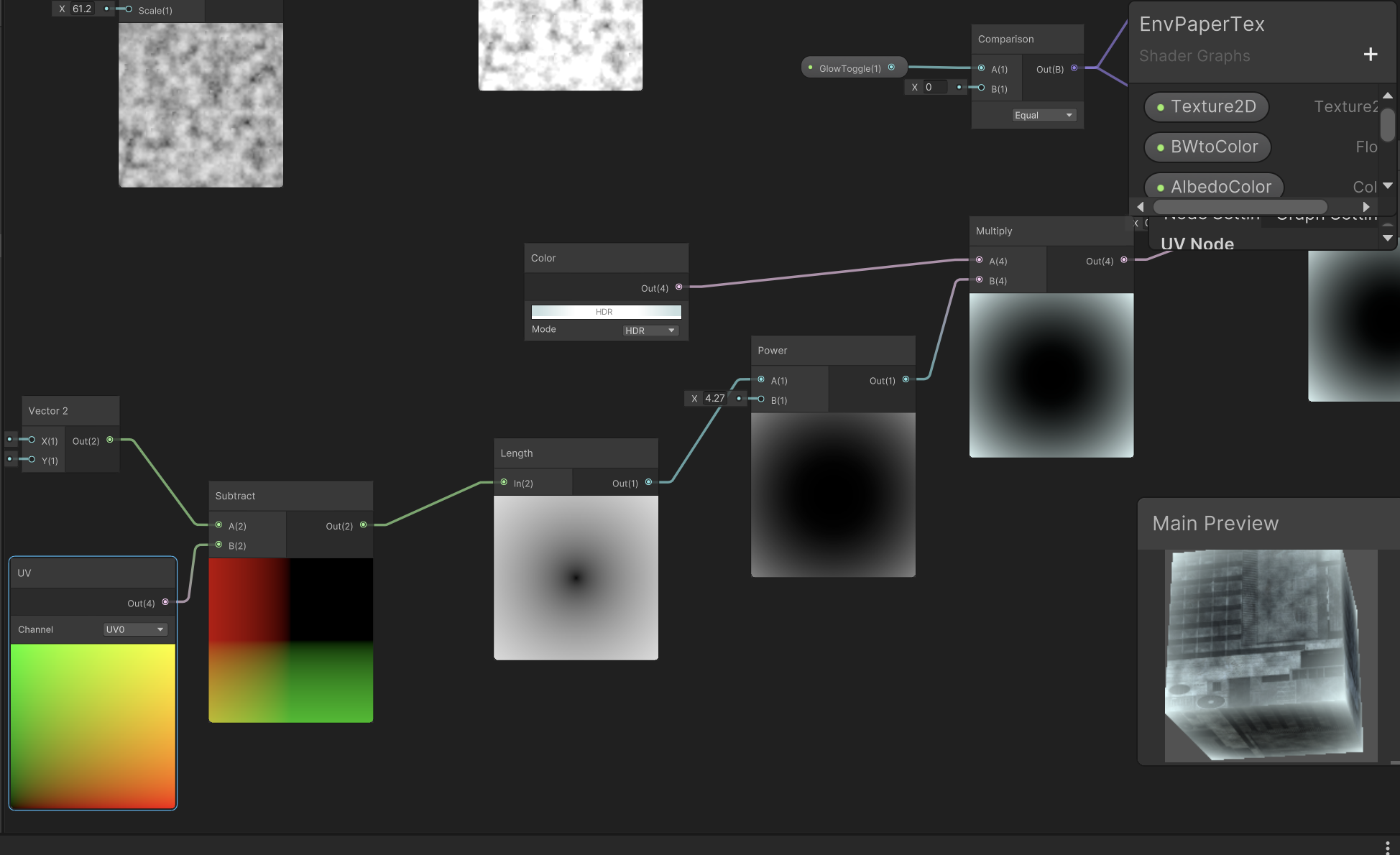Open the Comparison Equal type dropdown

point(1043,115)
